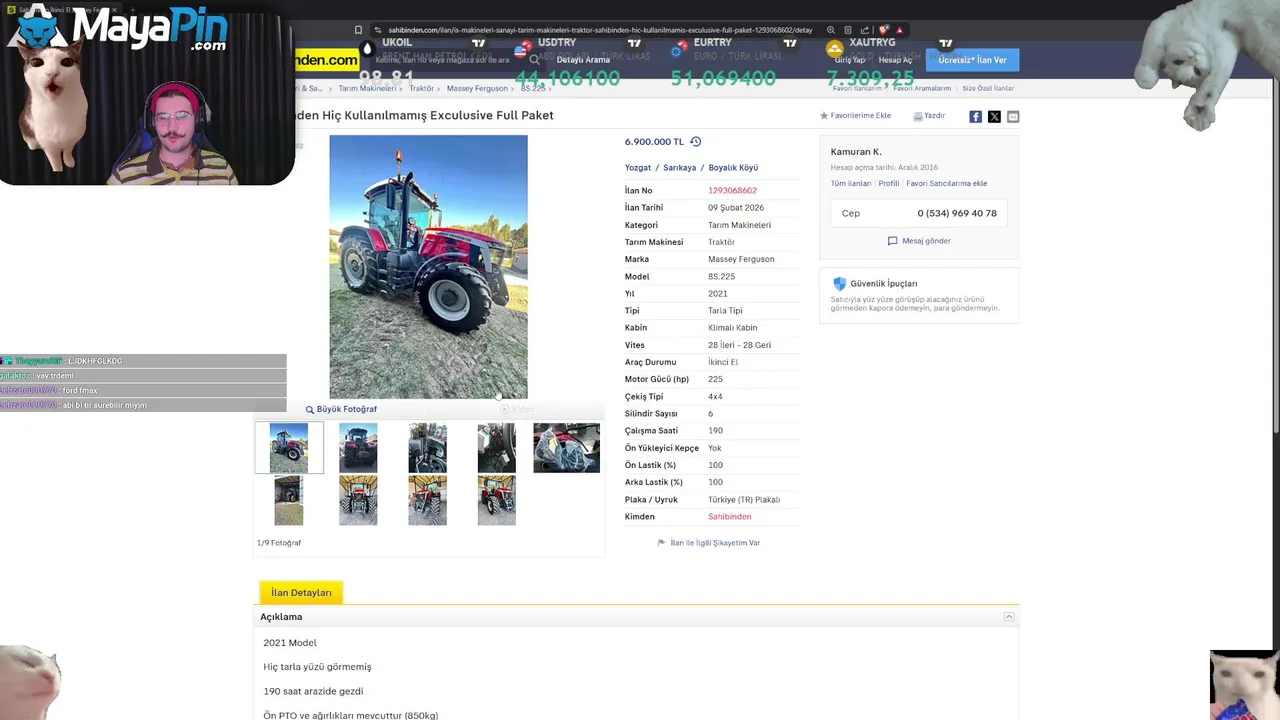Screen dimensions: 1280x720
Task: Open the Massey Ferguson breadcrumb
Action: (477, 88)
